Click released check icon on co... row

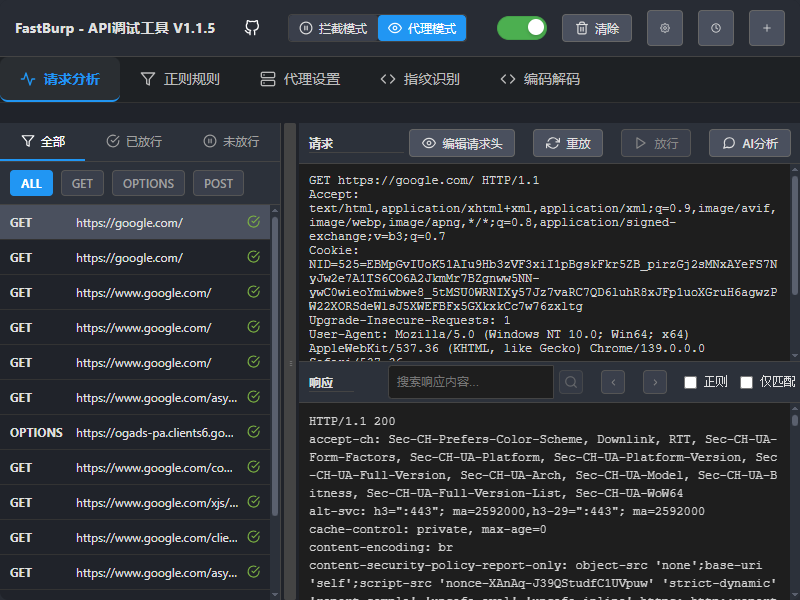click(254, 467)
